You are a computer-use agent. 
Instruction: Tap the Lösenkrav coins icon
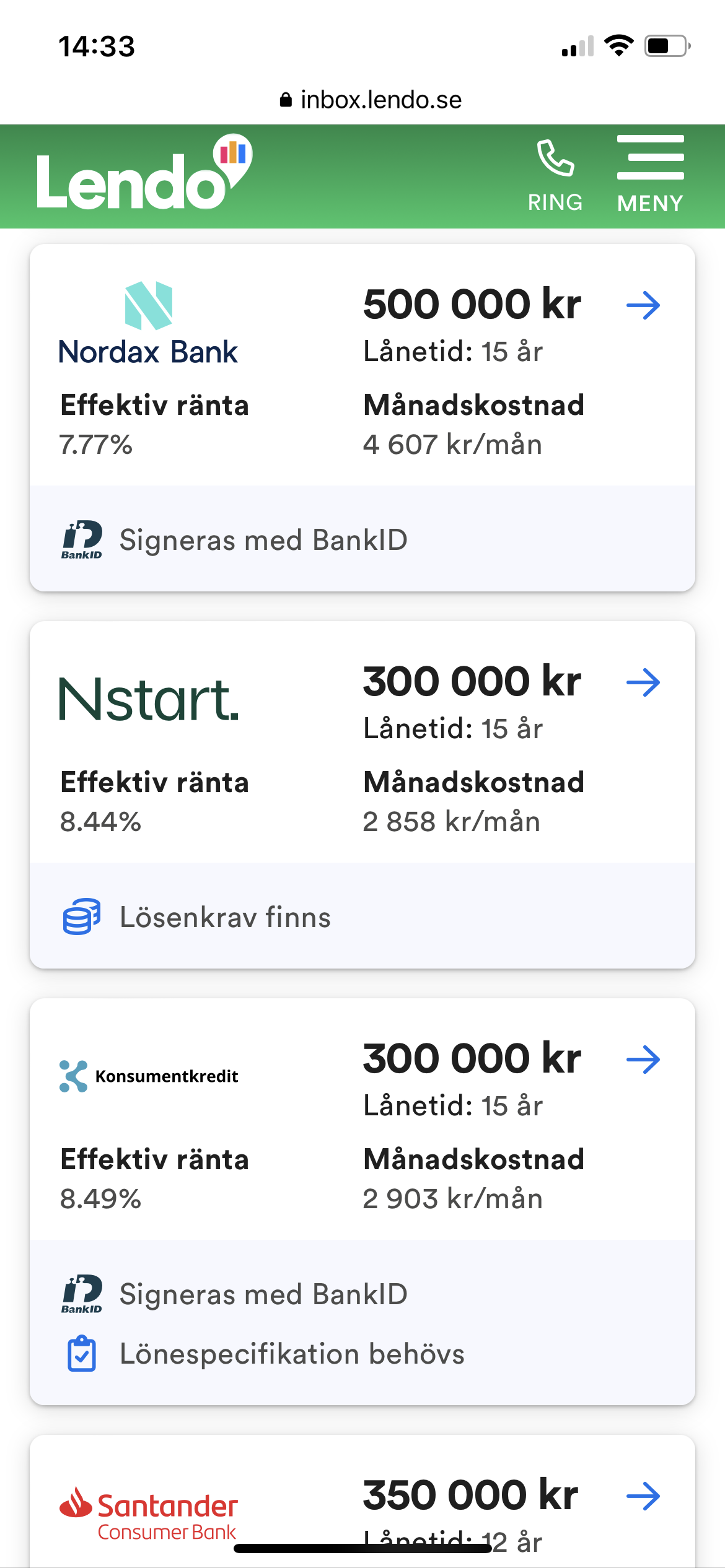point(81,917)
